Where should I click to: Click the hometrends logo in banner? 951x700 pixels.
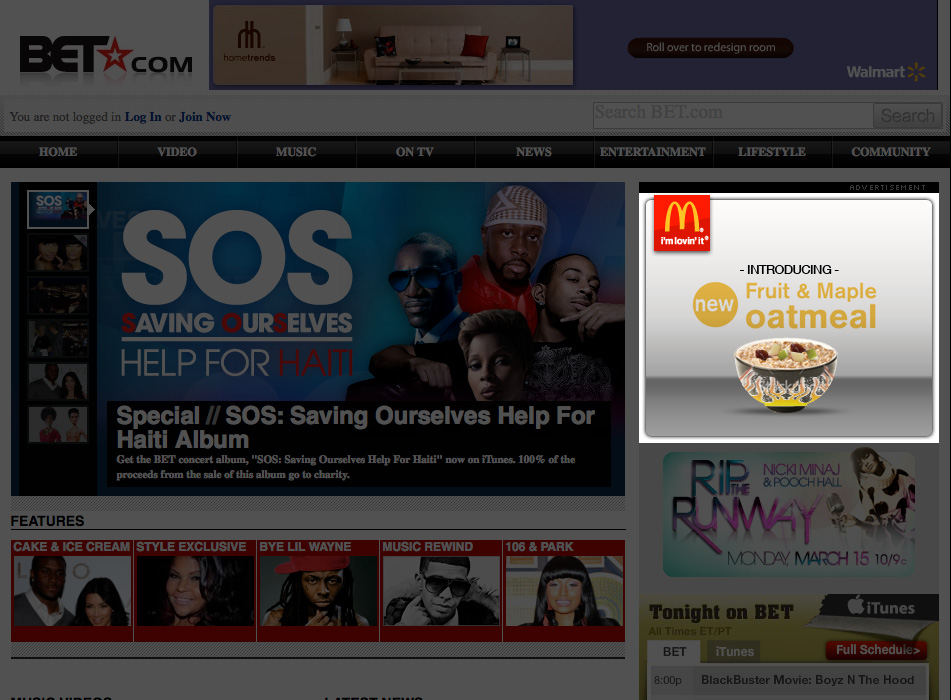pos(249,44)
